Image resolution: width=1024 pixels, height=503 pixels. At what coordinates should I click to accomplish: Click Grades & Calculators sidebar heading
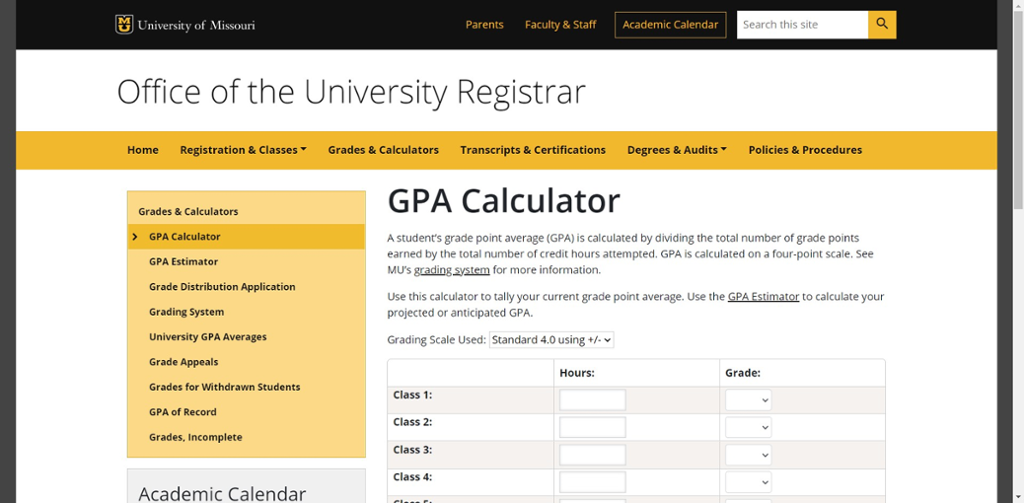pos(188,212)
